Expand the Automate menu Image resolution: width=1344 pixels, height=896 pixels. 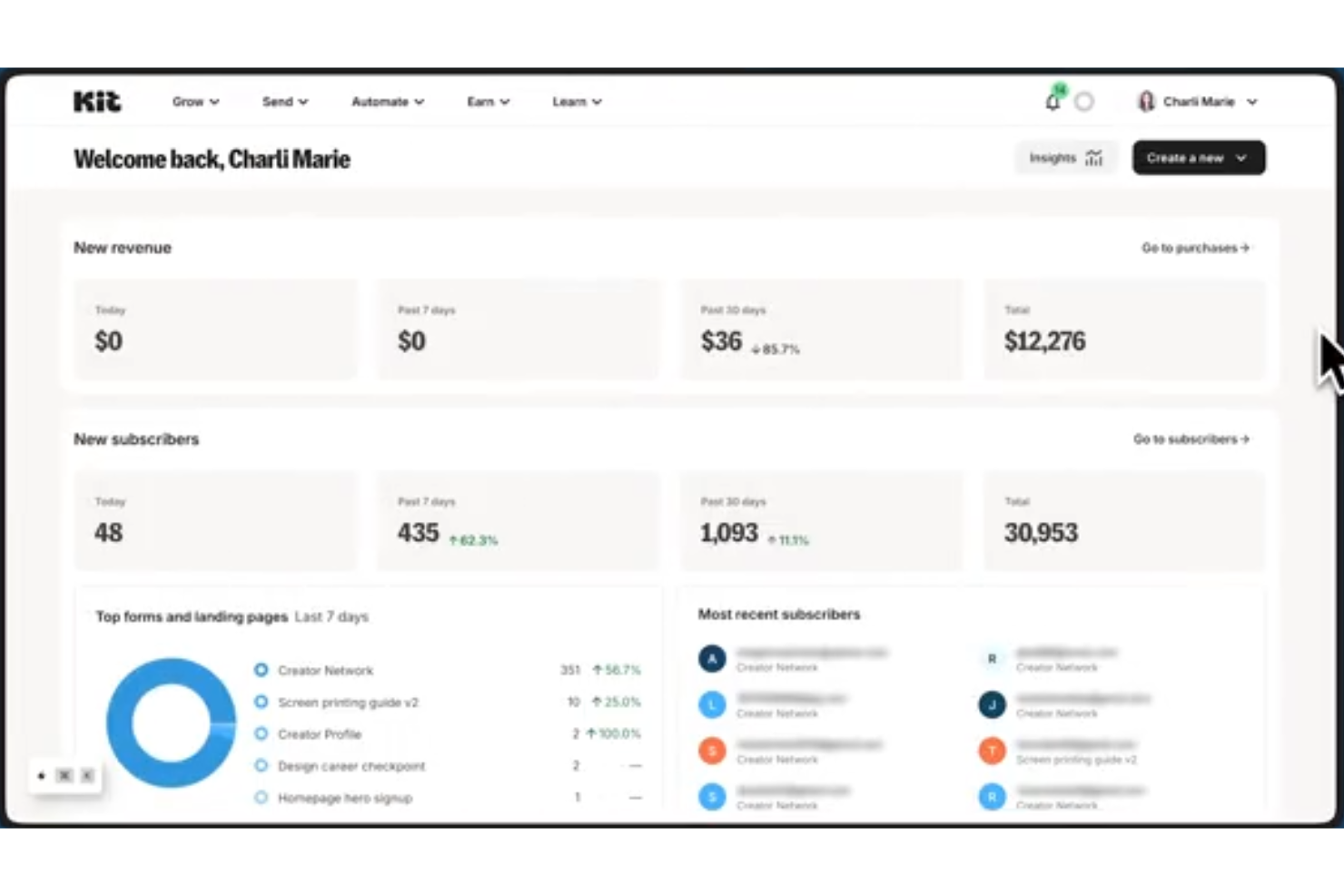coord(388,102)
